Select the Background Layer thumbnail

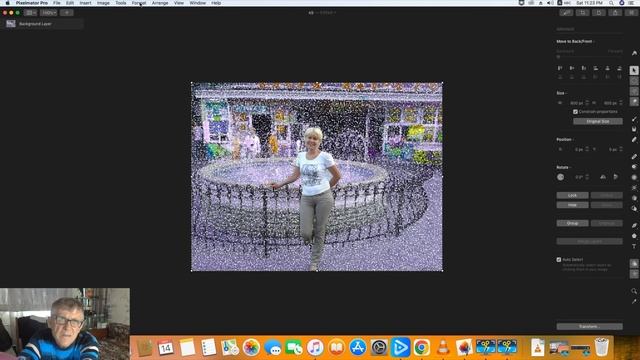pos(11,24)
